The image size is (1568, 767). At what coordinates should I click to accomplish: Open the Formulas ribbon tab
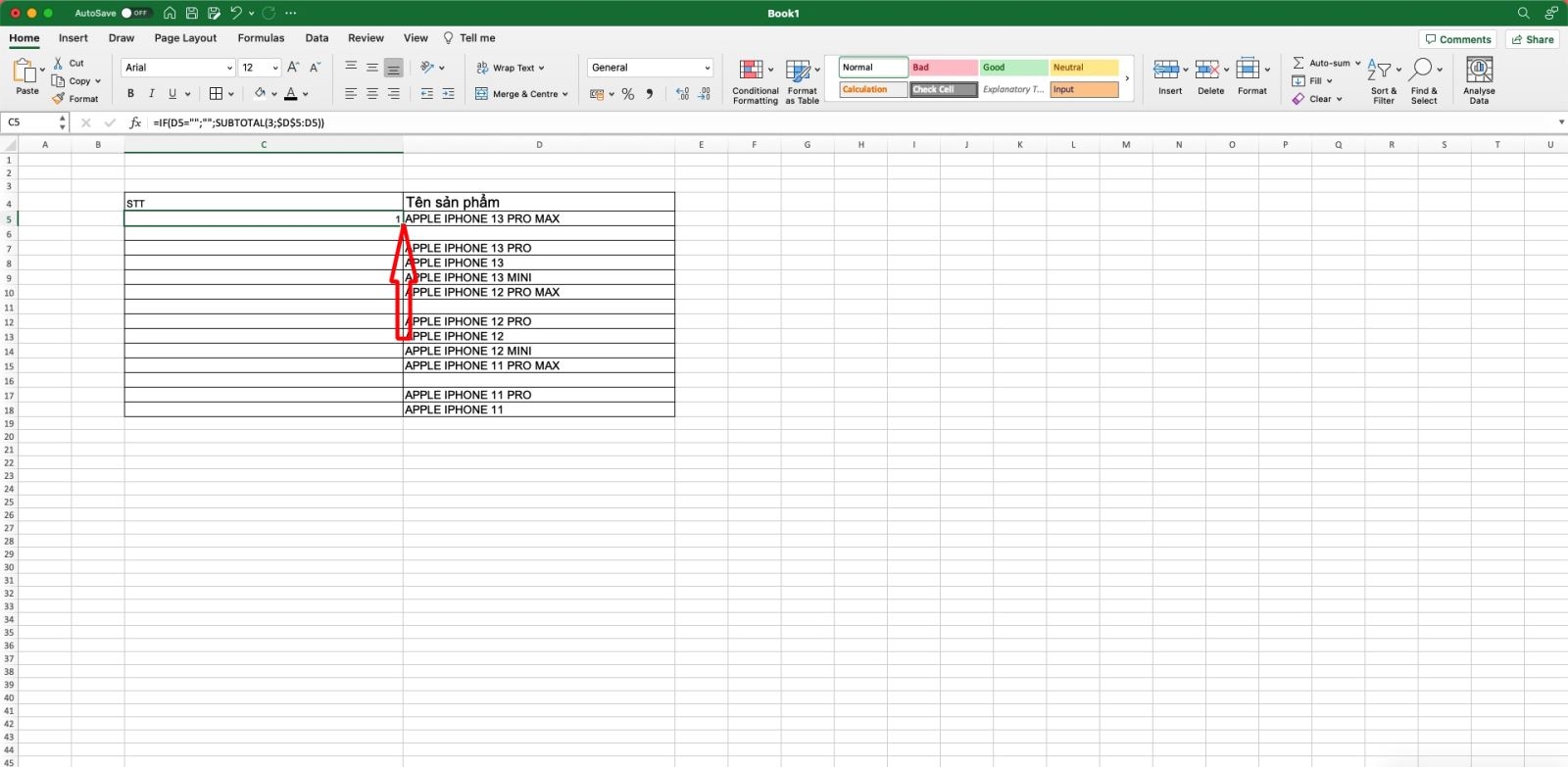pos(261,38)
